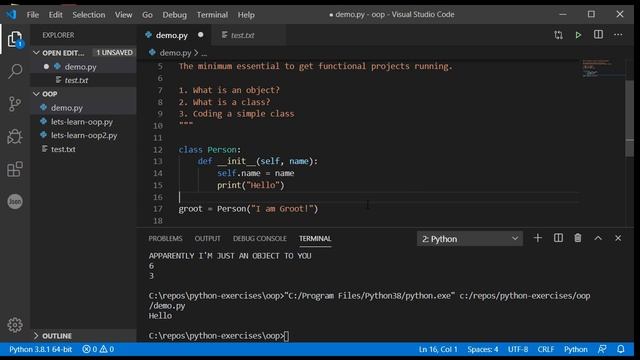
Task: Select the Terminal panel tab
Action: click(315, 238)
